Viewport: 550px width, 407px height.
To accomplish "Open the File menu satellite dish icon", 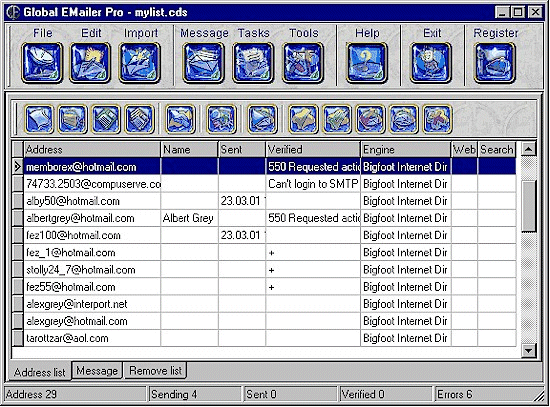I will pos(42,63).
